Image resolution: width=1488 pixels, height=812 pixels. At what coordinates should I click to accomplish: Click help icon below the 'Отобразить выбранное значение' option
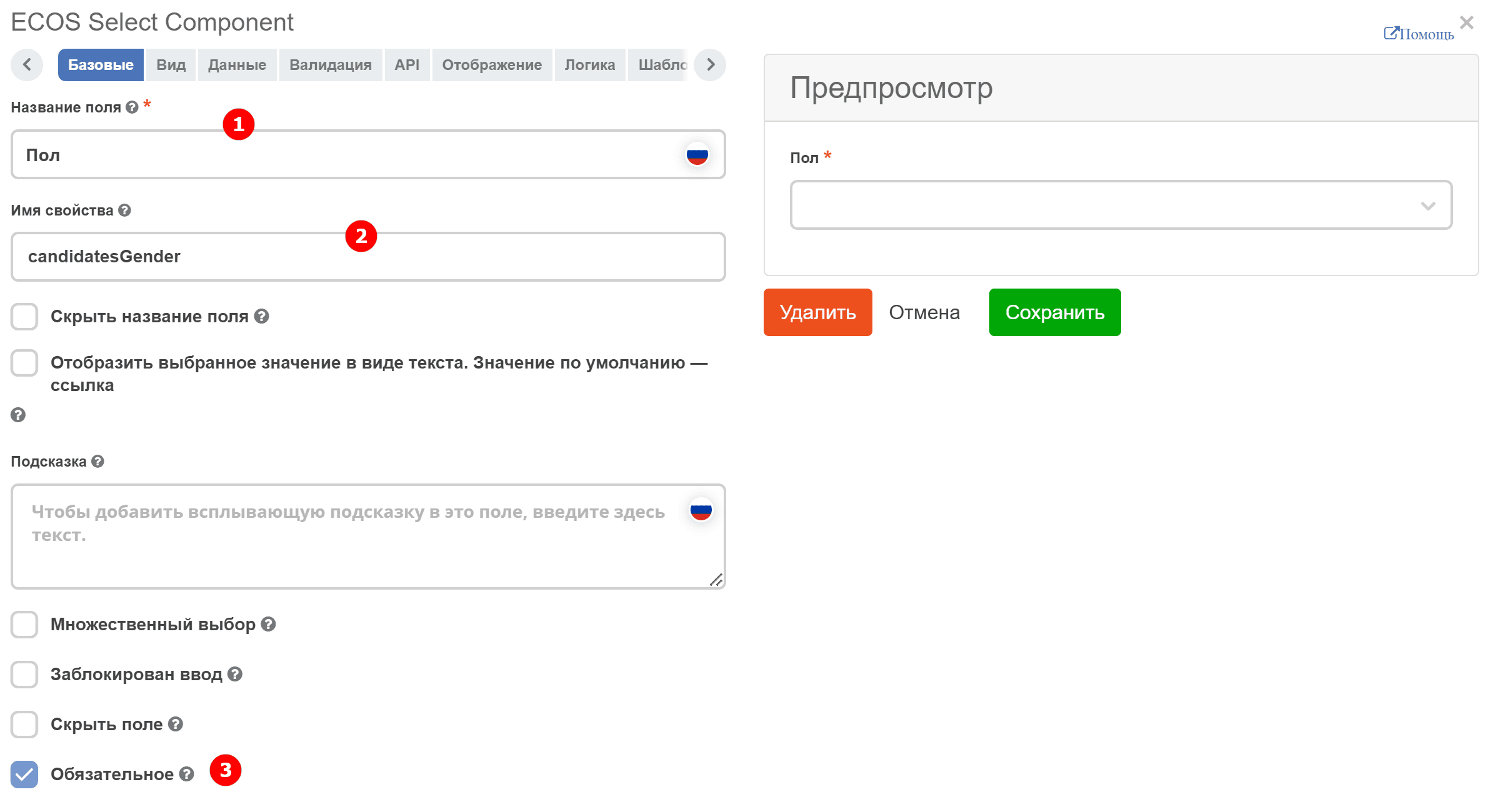point(18,415)
